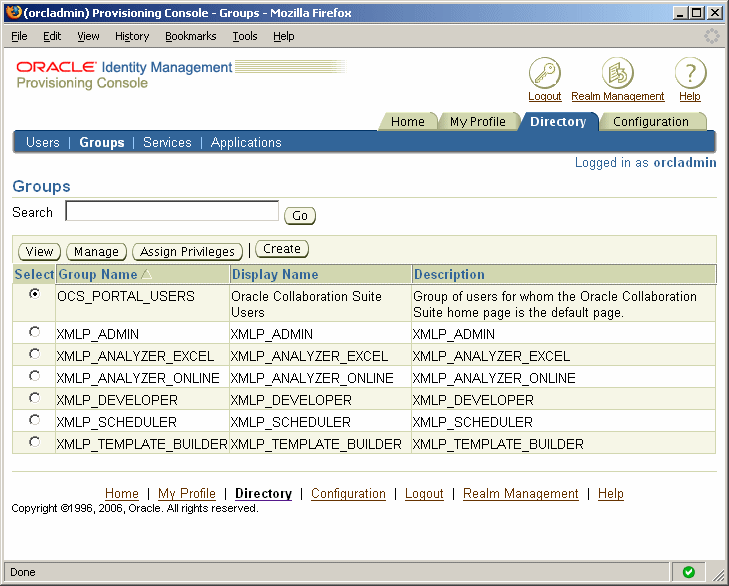The image size is (729, 586).
Task: Open the Realm Management icon
Action: (x=617, y=73)
